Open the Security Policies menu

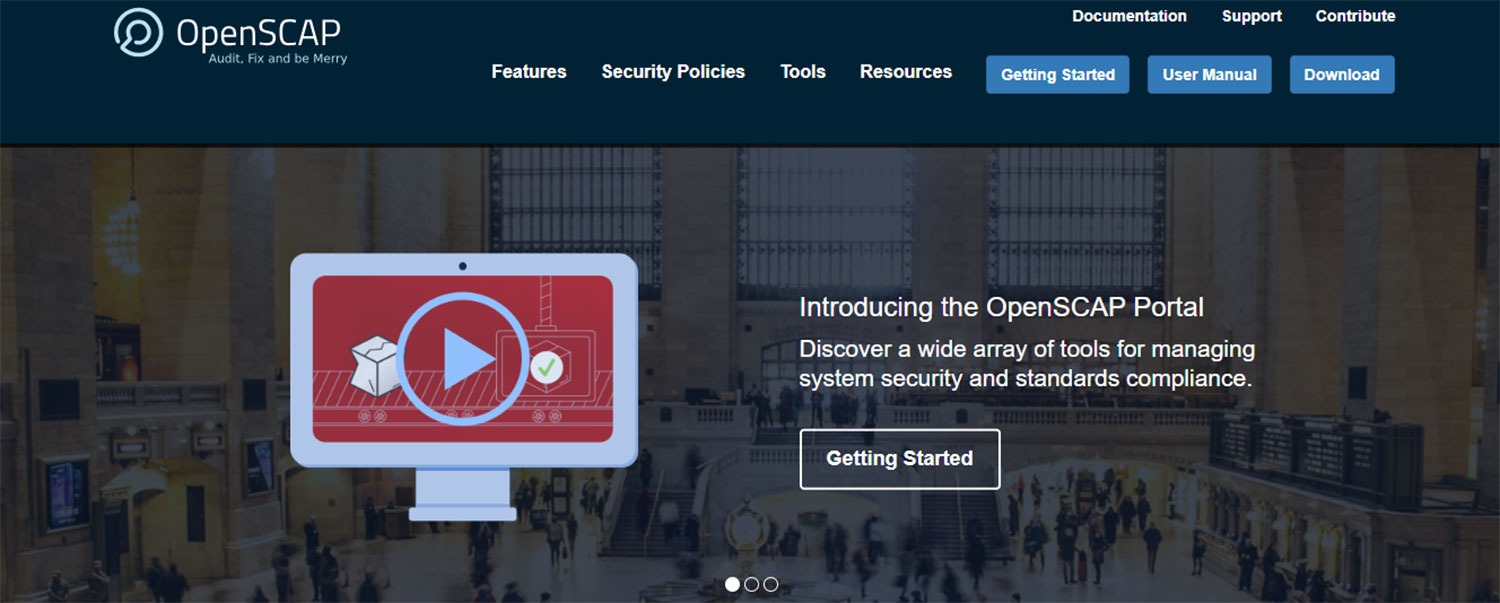point(672,71)
